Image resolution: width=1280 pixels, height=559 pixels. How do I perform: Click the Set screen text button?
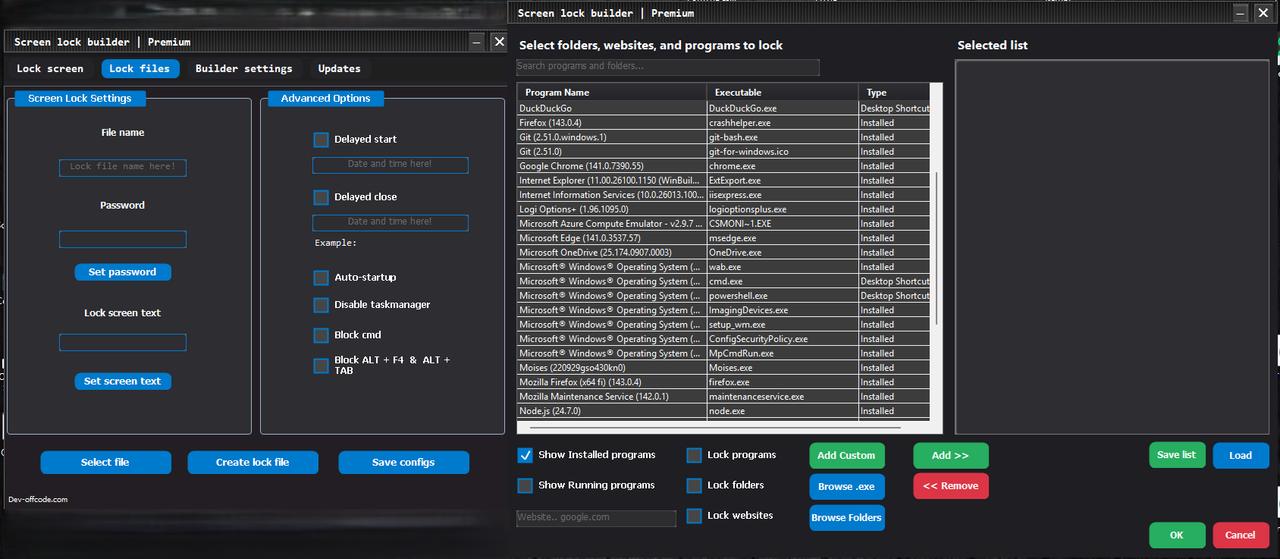[x=123, y=381]
